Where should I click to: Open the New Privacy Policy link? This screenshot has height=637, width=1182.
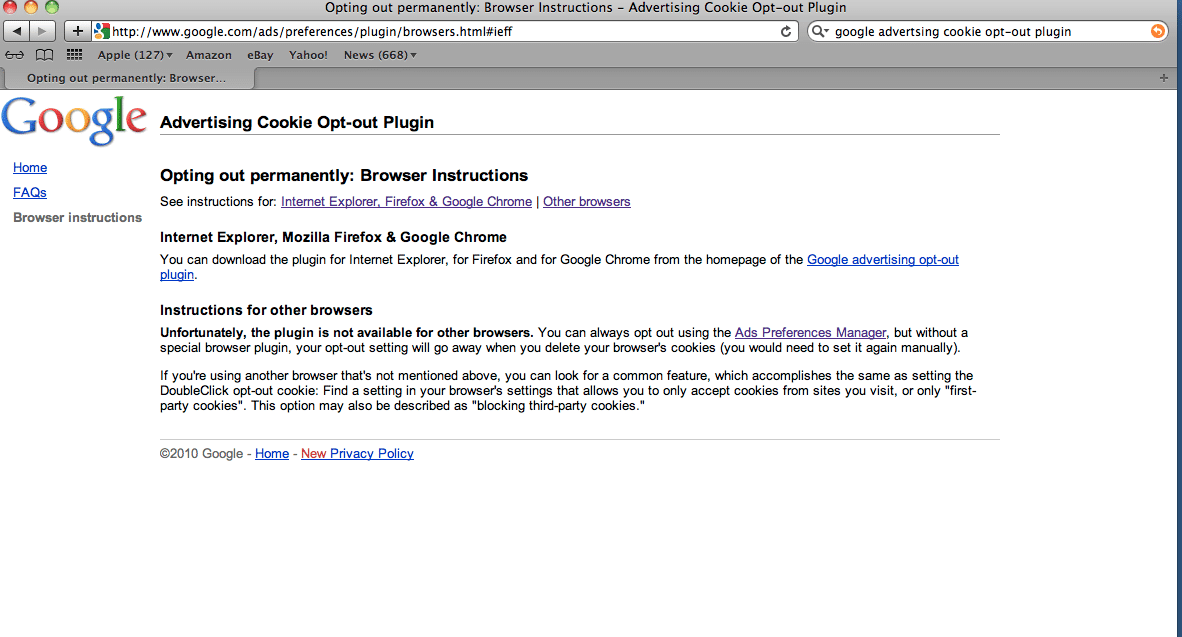click(x=357, y=453)
